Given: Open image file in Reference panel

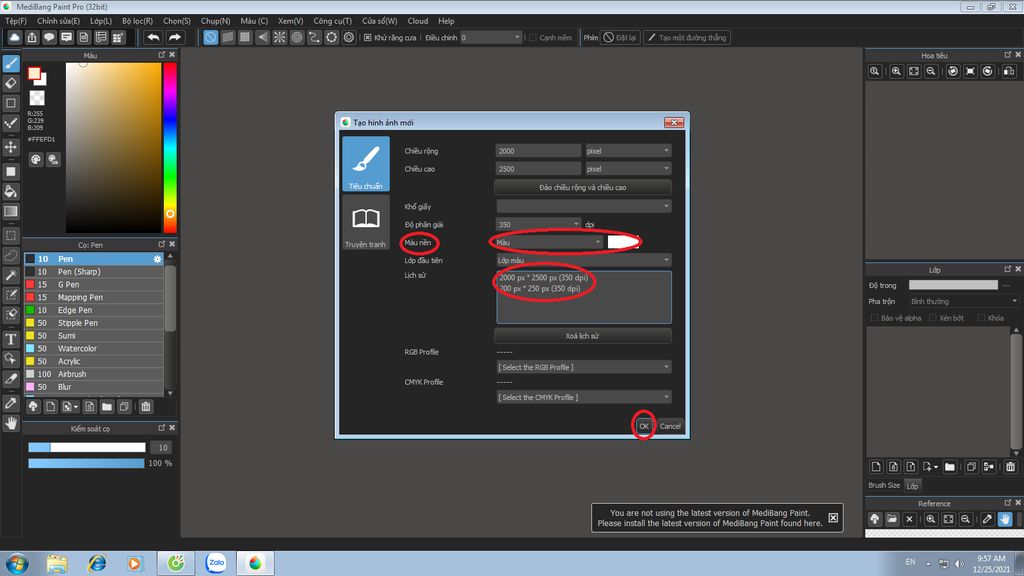Looking at the screenshot, I should [x=892, y=519].
